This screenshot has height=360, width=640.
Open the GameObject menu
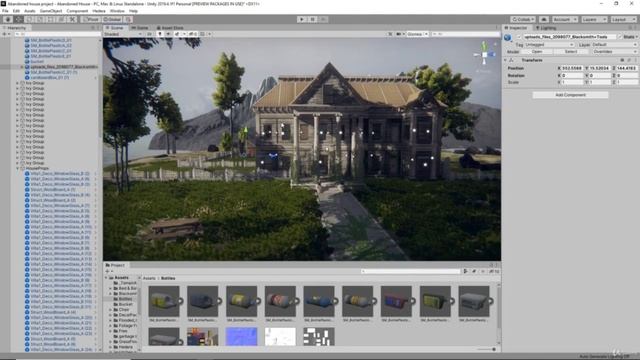point(51,11)
